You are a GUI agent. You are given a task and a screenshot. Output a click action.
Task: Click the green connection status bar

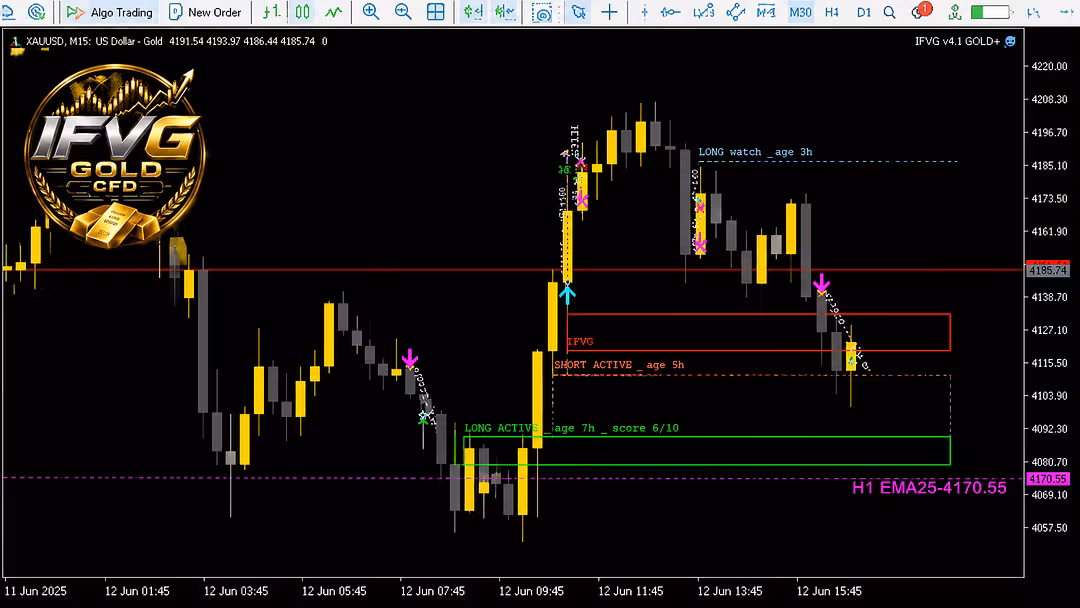[991, 12]
